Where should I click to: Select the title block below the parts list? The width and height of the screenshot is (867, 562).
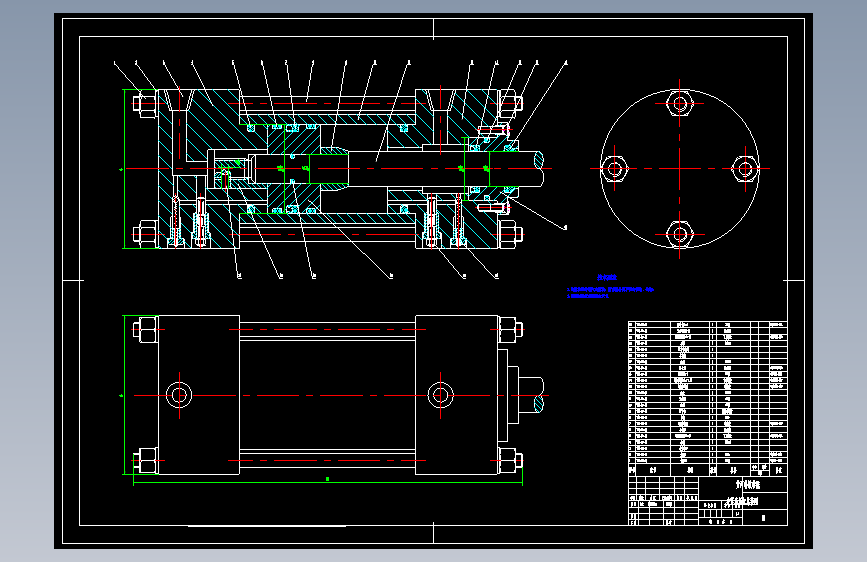[x=708, y=501]
